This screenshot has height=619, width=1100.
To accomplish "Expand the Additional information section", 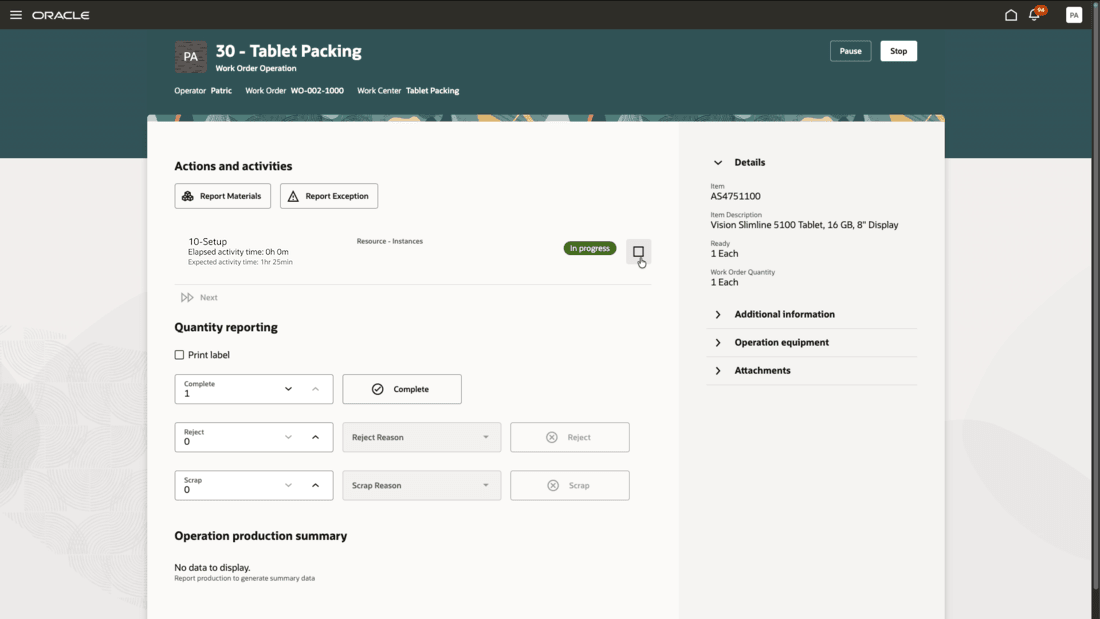I will point(718,314).
